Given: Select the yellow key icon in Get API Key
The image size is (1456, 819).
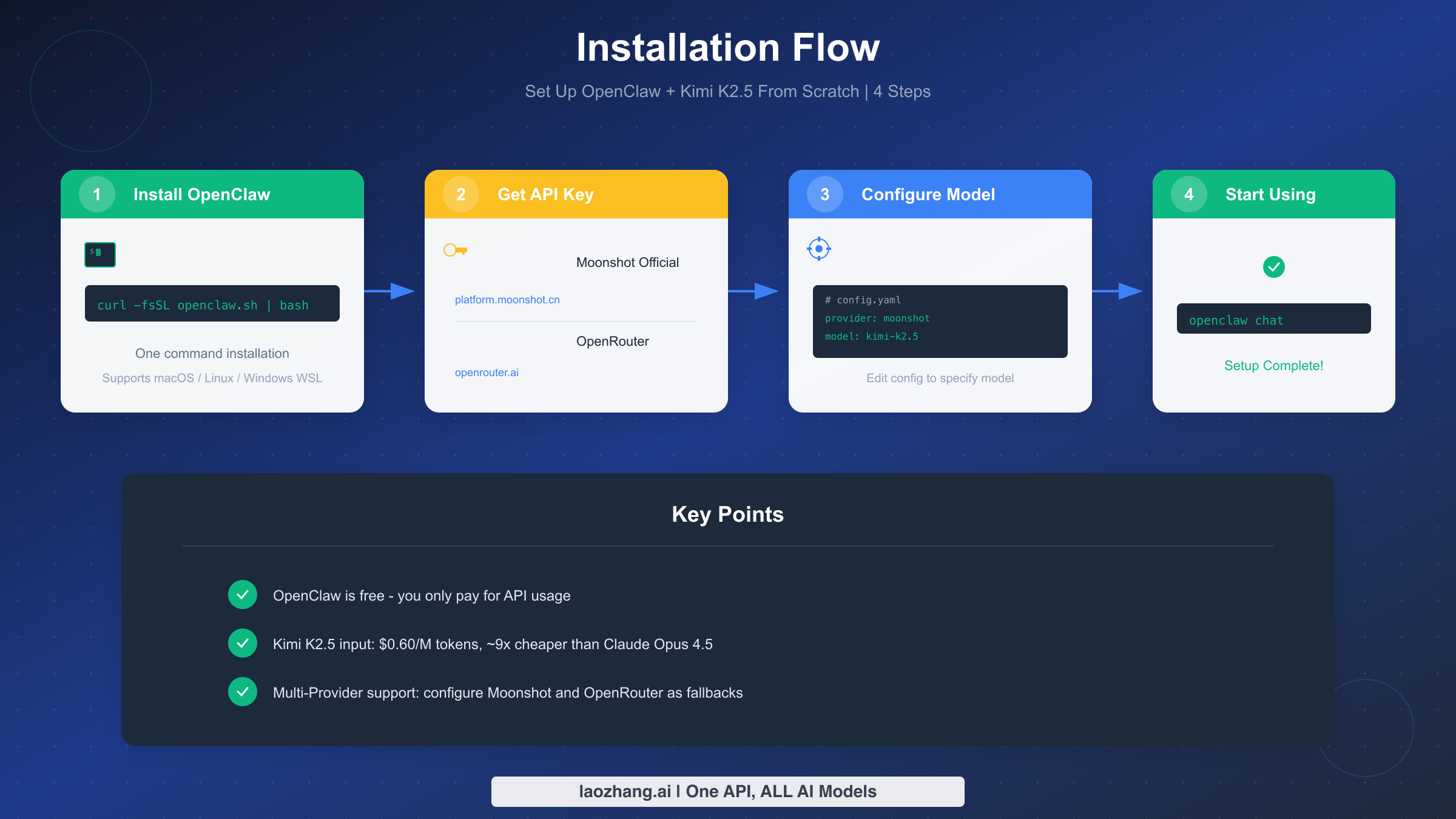Looking at the screenshot, I should coord(456,250).
